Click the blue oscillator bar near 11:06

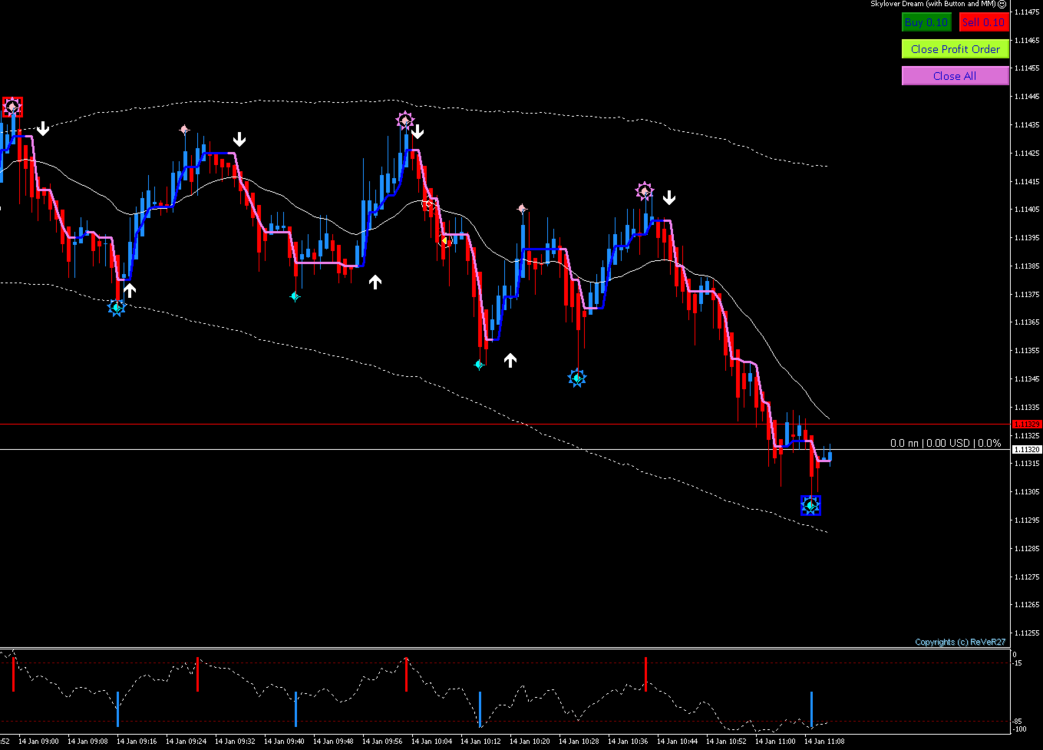812,709
